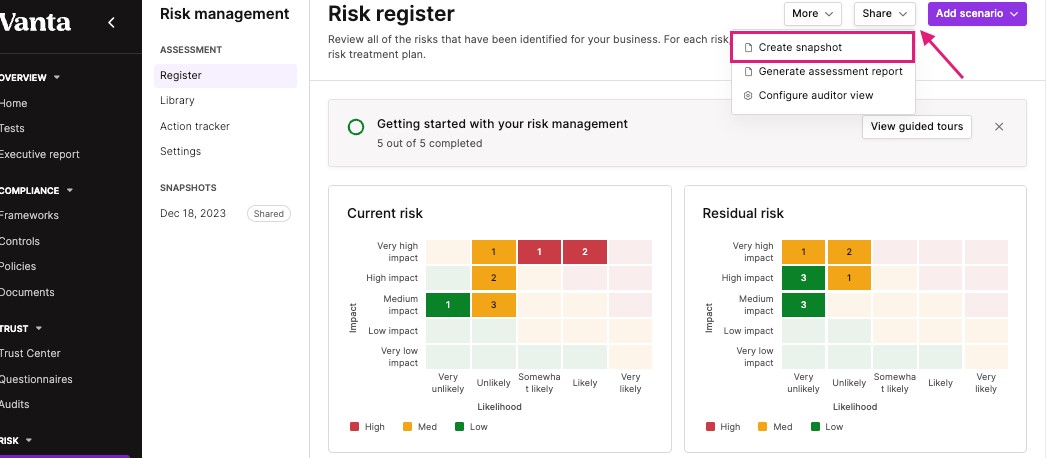The width and height of the screenshot is (1046, 458).
Task: Open Controls in sidebar
Action: pyautogui.click(x=20, y=241)
